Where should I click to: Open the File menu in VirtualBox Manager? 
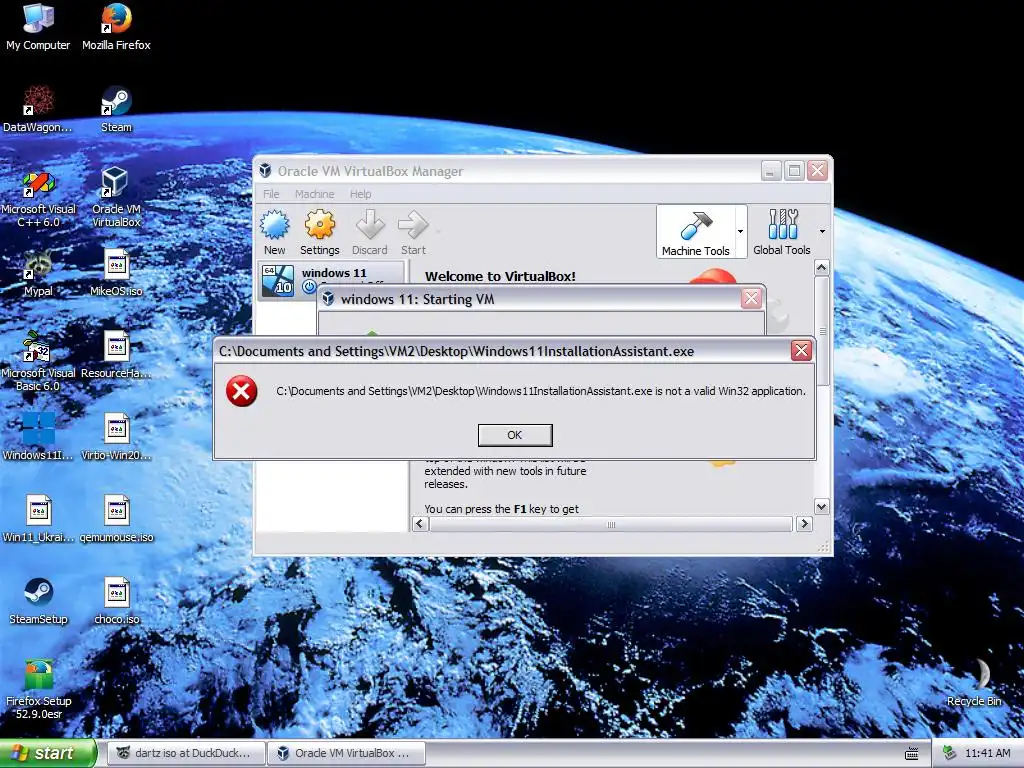(x=271, y=194)
